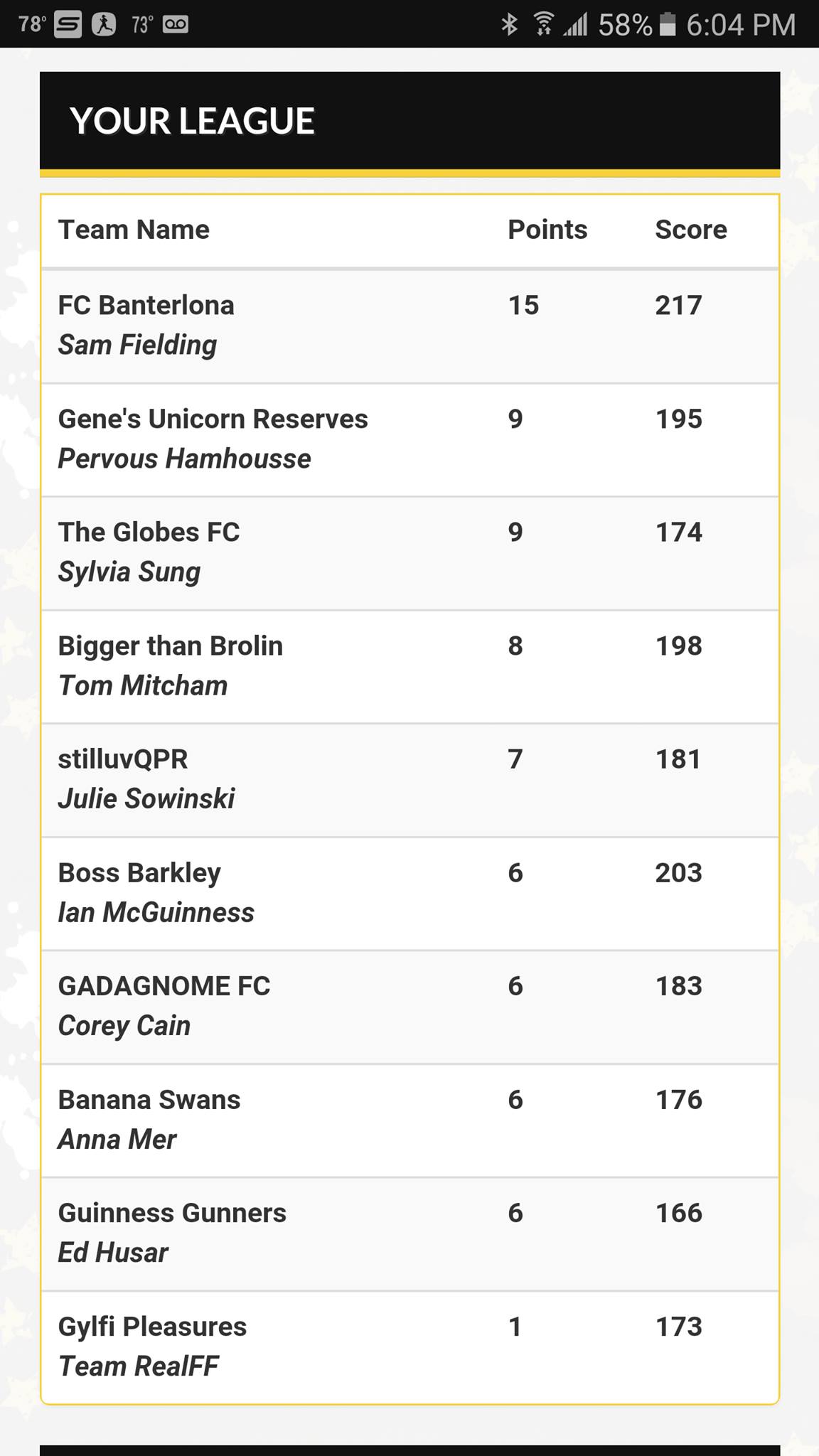
Task: Select The Globes FC entry
Action: [x=410, y=553]
